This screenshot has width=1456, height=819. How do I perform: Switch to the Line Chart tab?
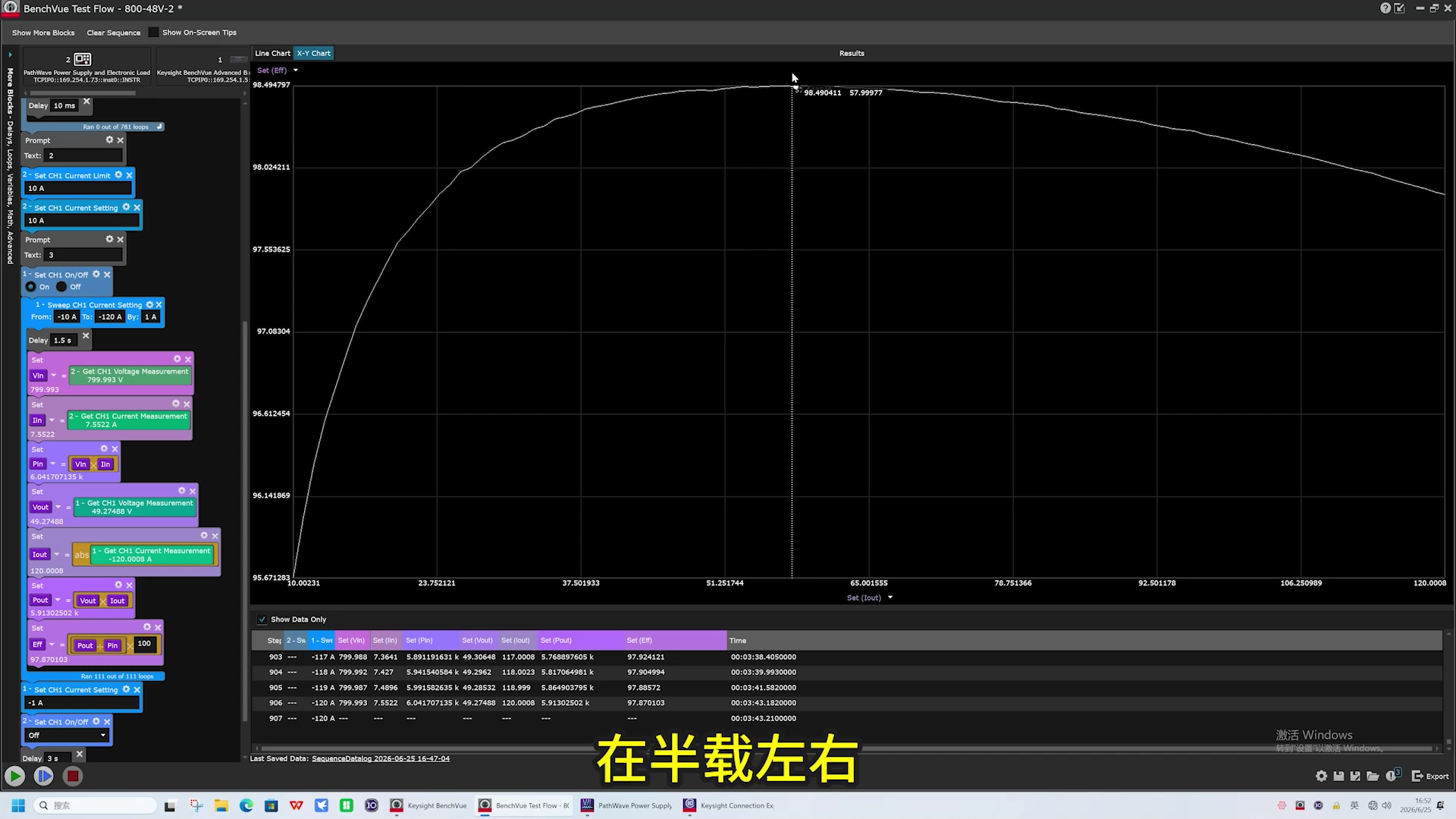pos(272,53)
